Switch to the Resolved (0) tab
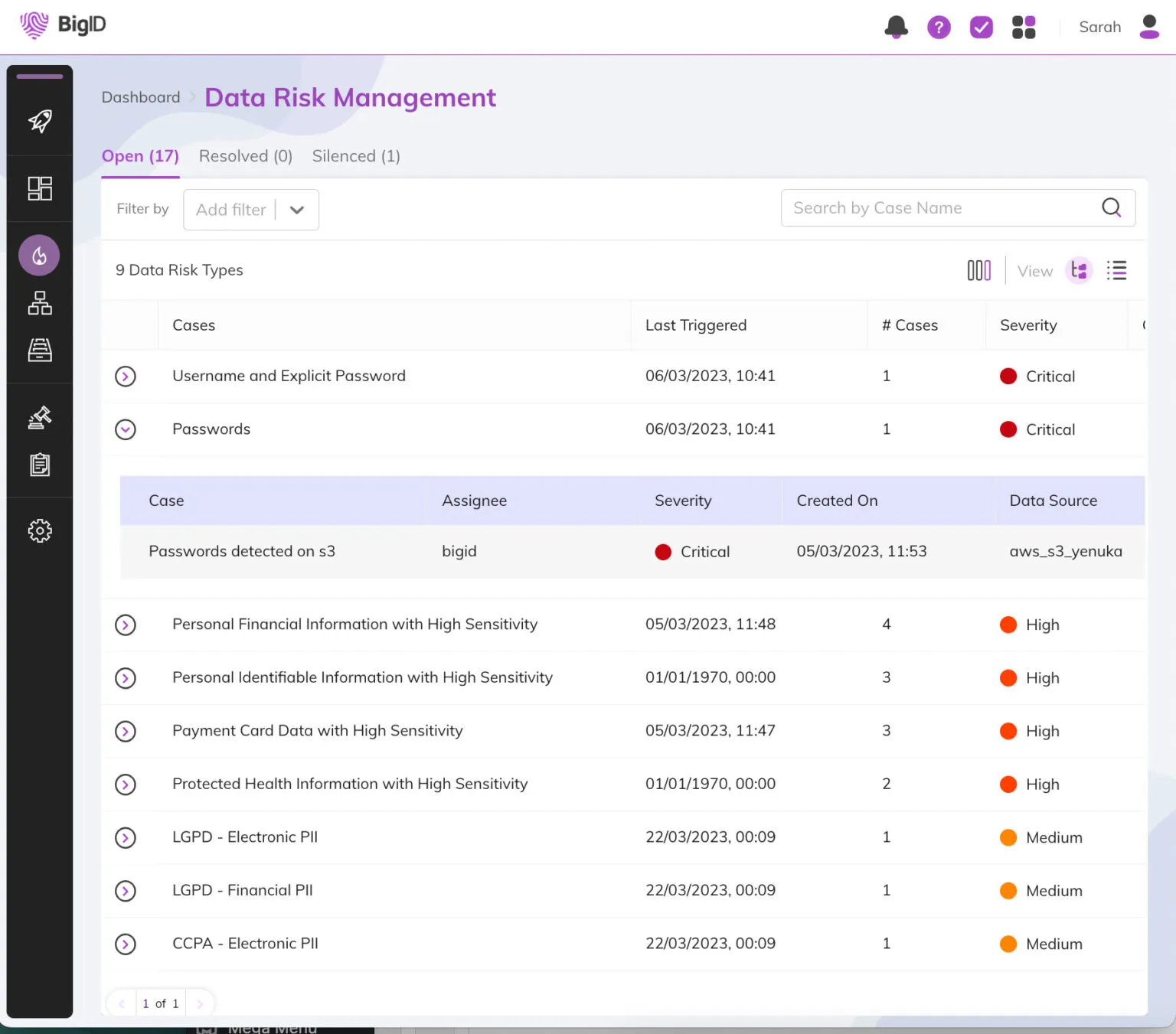 click(x=245, y=156)
